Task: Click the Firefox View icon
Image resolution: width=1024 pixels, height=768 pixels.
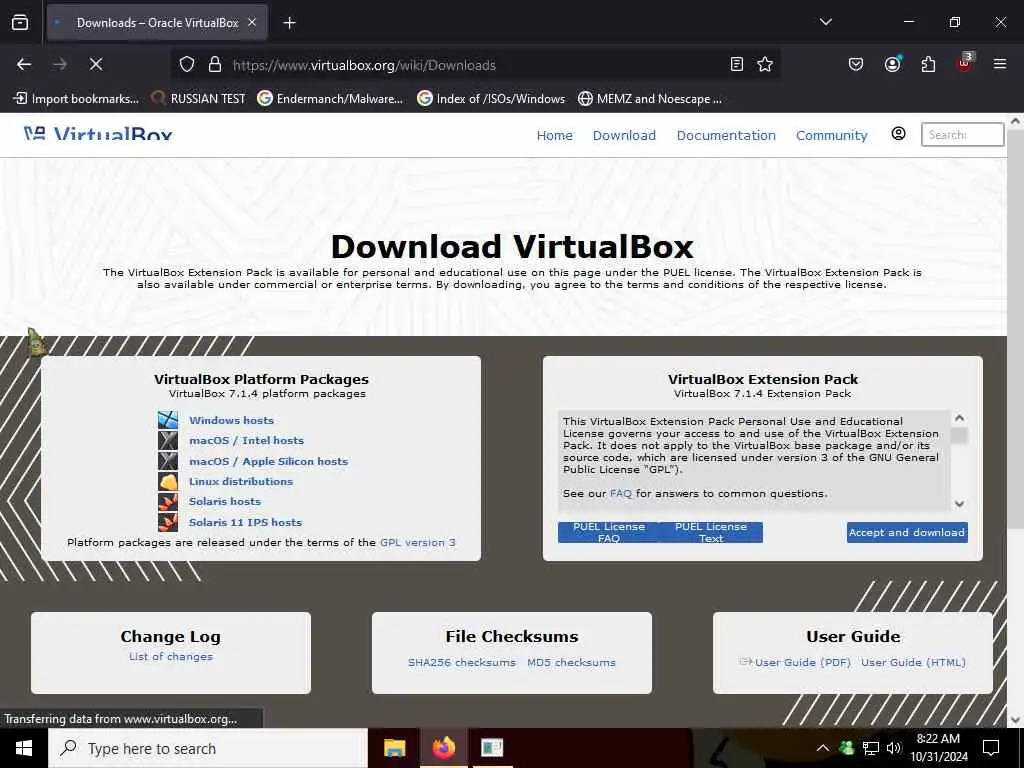Action: pos(20,22)
